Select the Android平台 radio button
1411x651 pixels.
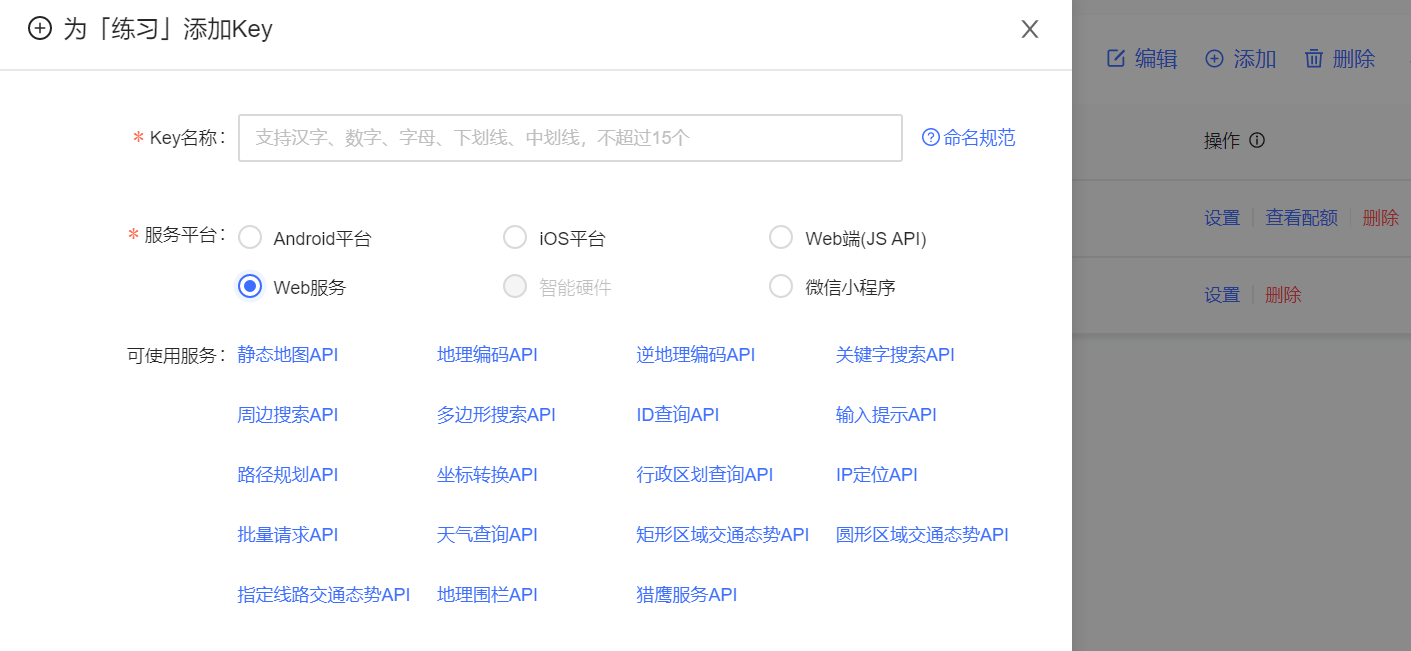(249, 237)
